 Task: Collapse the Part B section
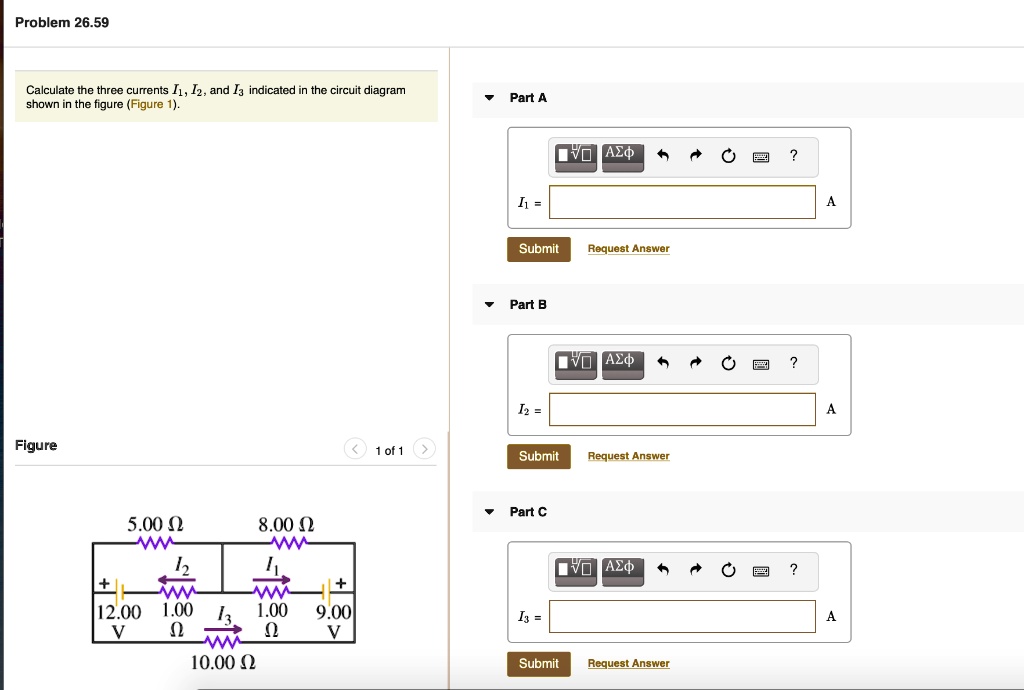point(489,304)
